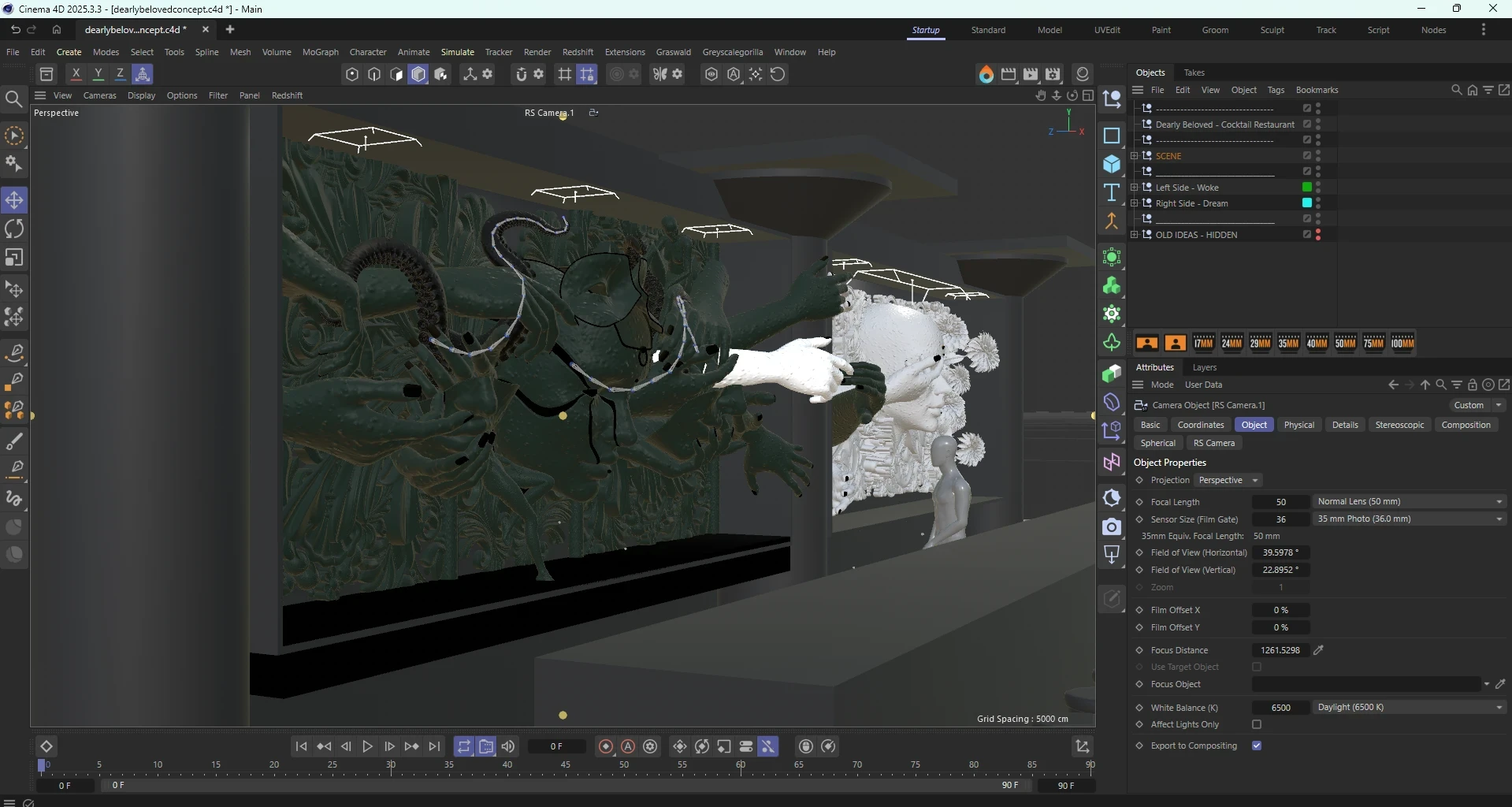Click the Play Forwards button

367,746
